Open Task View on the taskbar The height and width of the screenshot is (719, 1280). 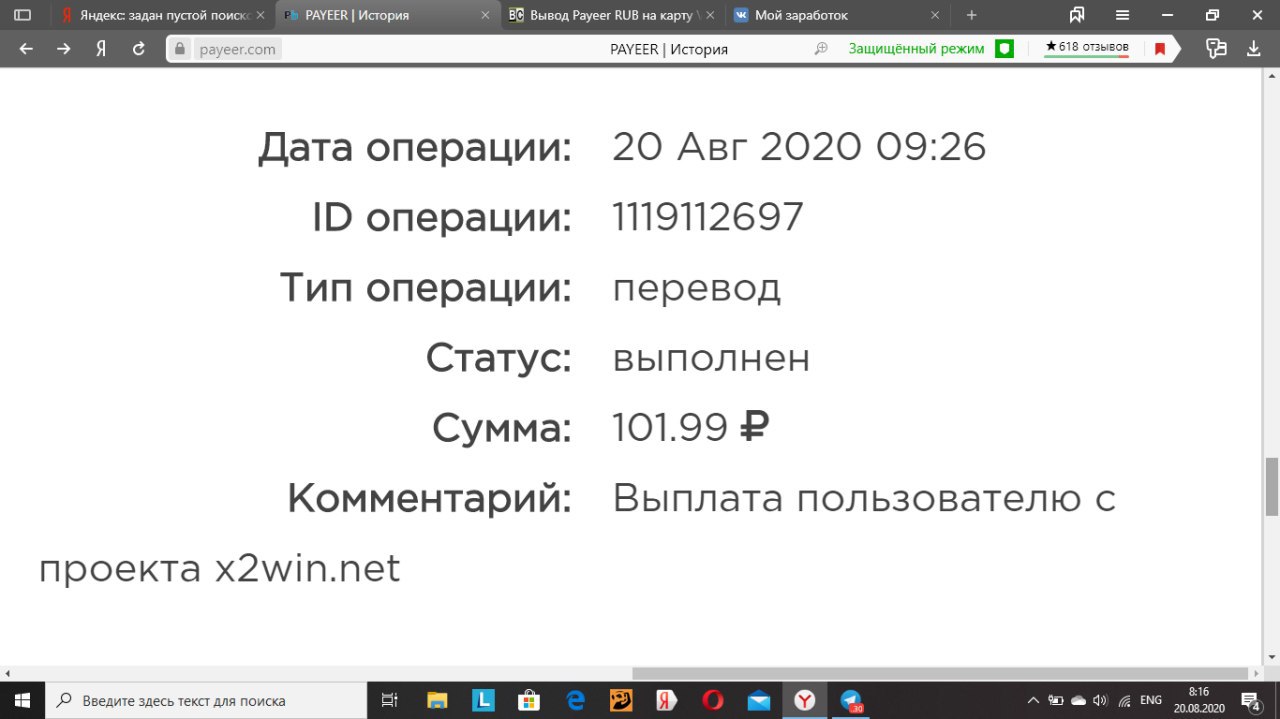pos(391,700)
